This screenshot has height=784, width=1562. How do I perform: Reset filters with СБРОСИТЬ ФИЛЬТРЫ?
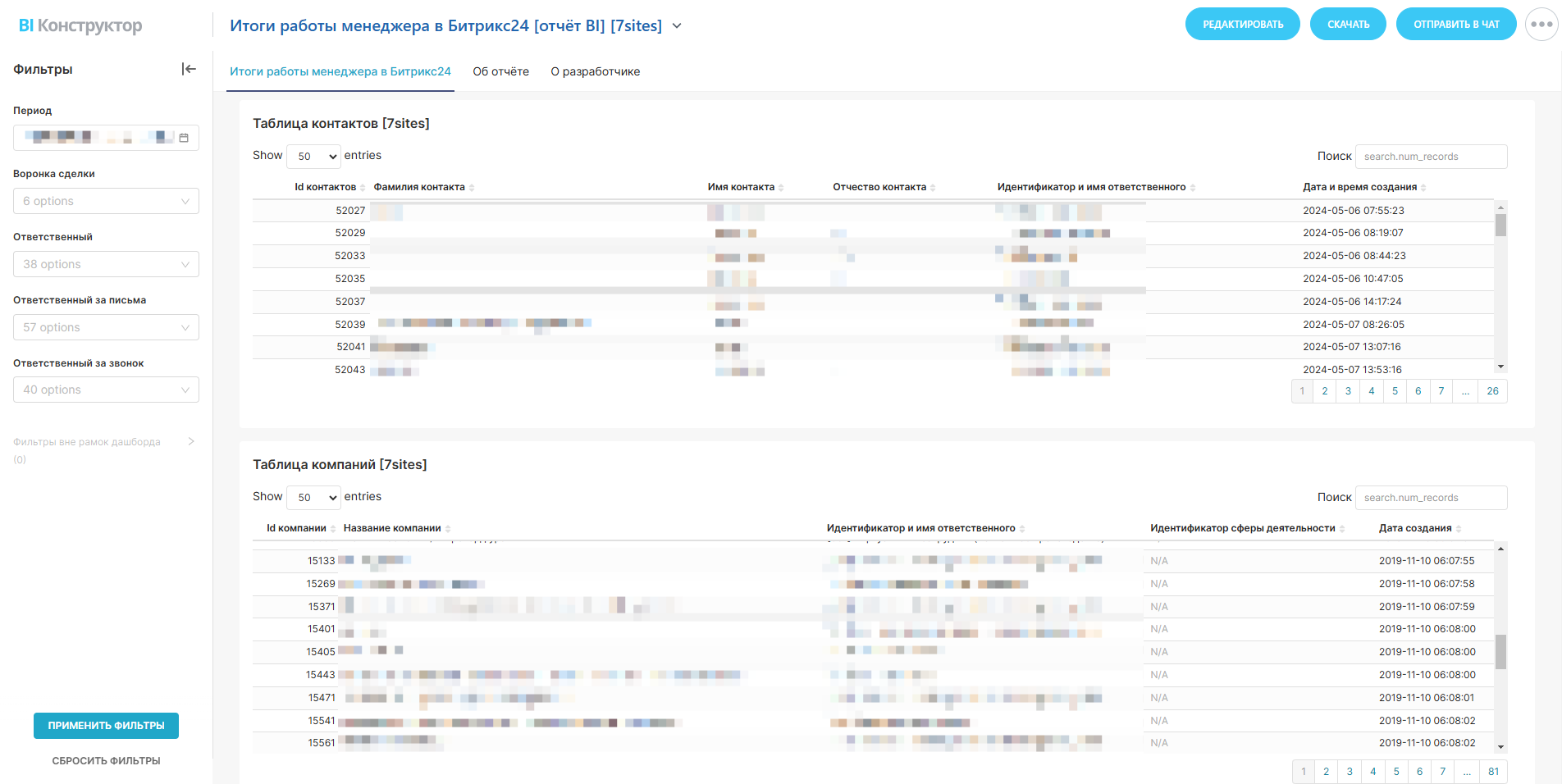click(x=106, y=761)
